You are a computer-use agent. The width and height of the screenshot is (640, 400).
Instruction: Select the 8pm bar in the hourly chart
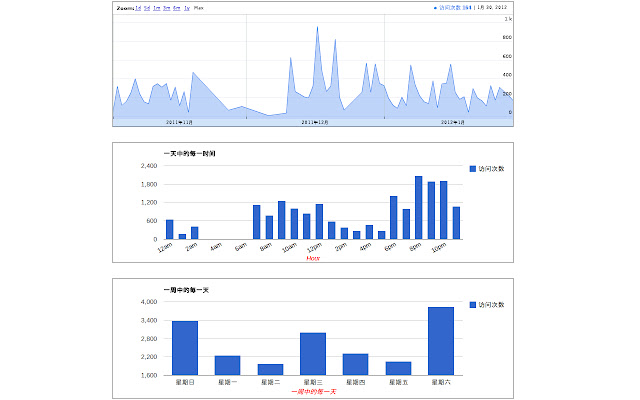point(418,208)
